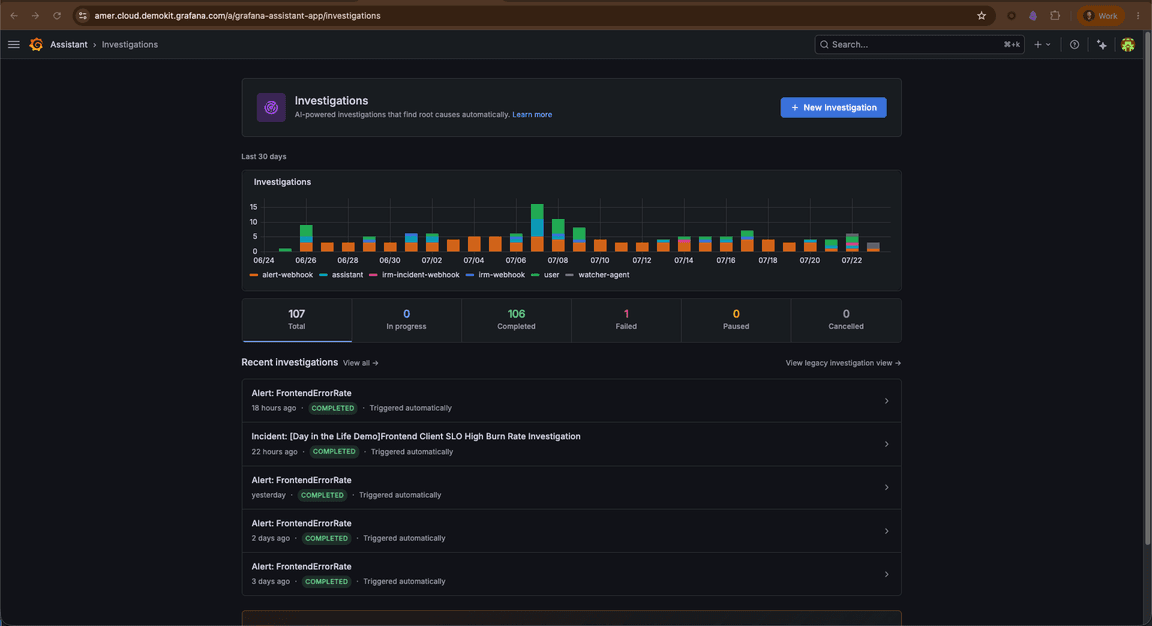Expand the Incident Day in the Life chevron
The image size is (1152, 626).
[887, 445]
